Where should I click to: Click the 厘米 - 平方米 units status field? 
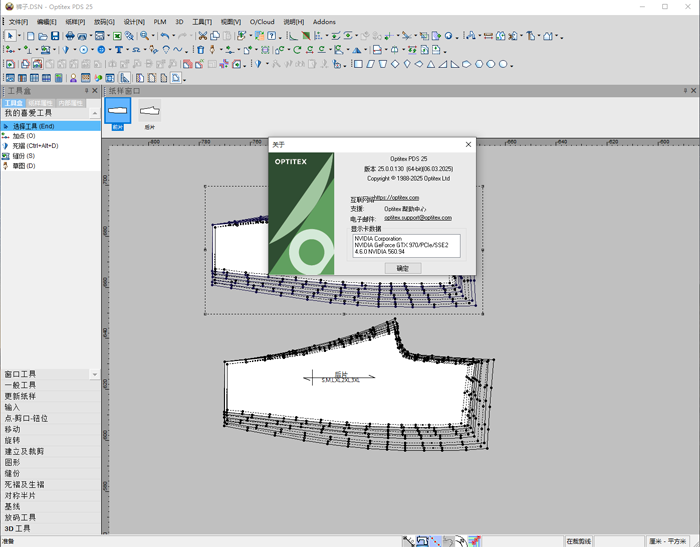668,541
